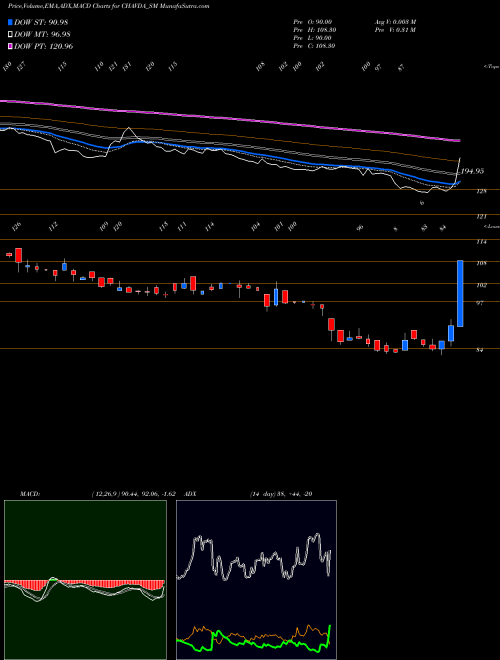Open the MACD indicator chart panel
Image resolution: width=500 pixels, height=660 pixels.
[x=85, y=580]
